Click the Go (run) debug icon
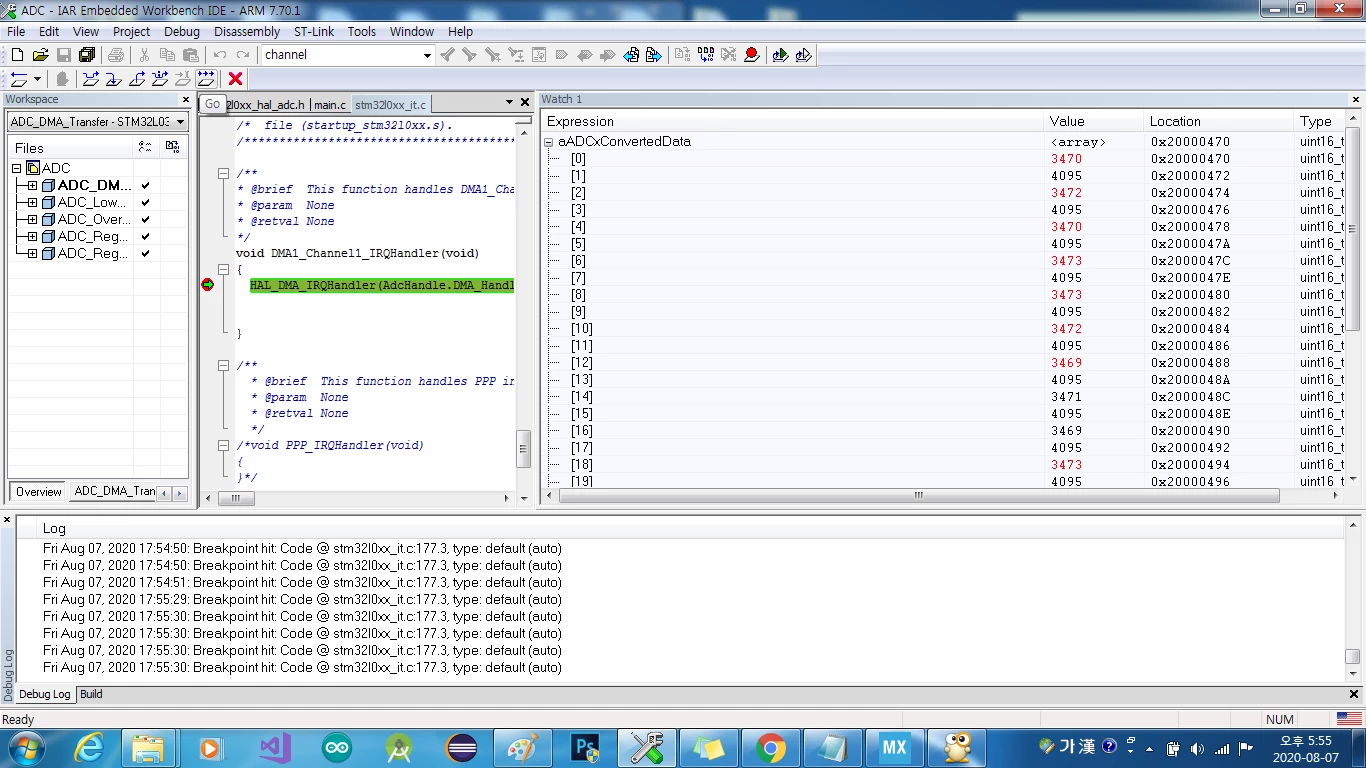The width and height of the screenshot is (1366, 768). pyautogui.click(x=206, y=79)
